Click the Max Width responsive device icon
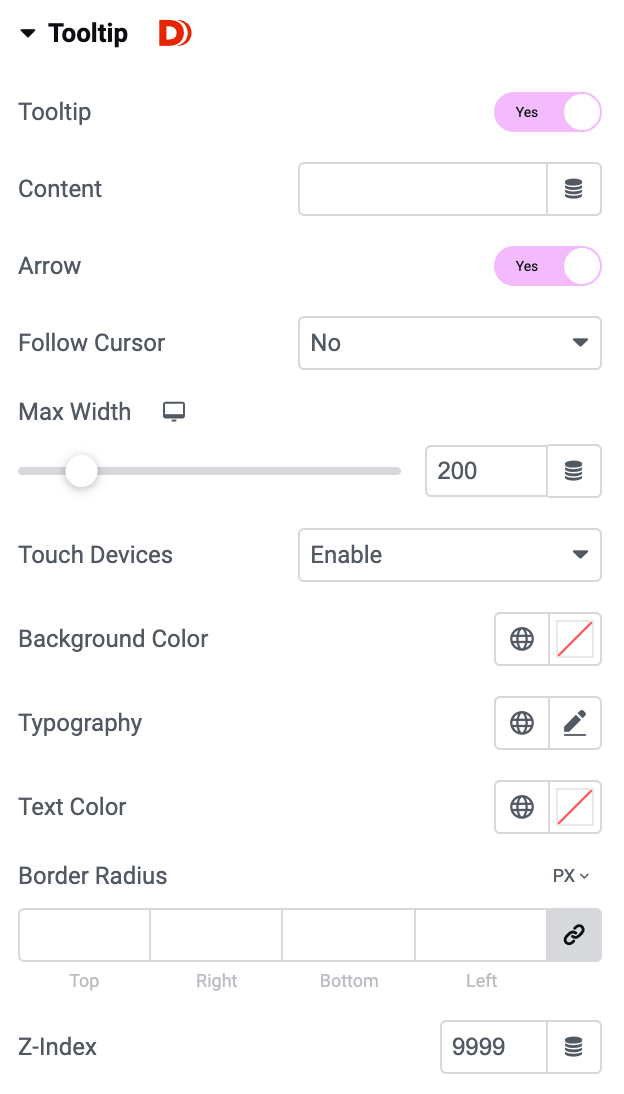 (x=175, y=412)
